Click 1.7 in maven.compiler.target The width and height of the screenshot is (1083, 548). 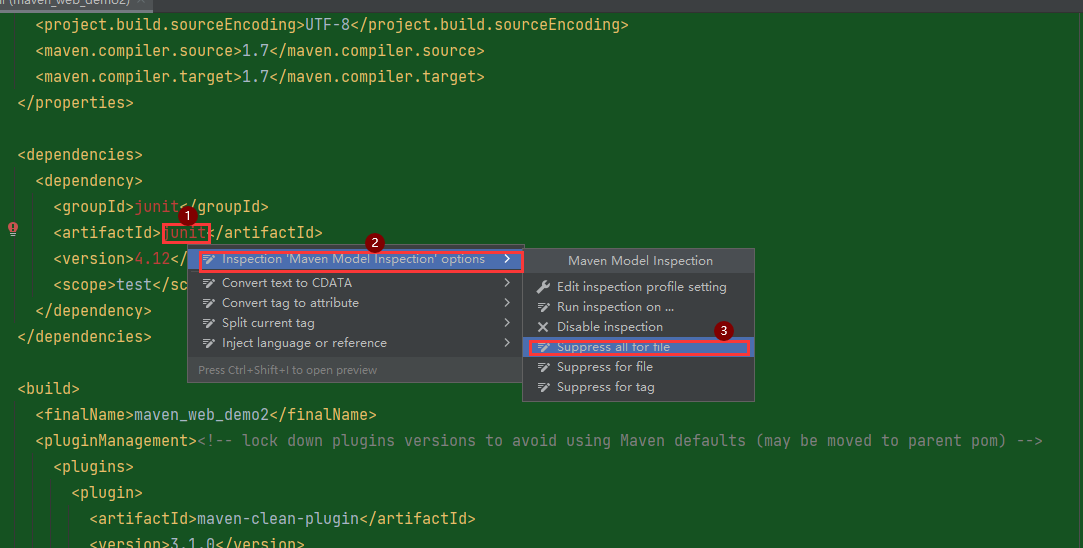coord(256,77)
